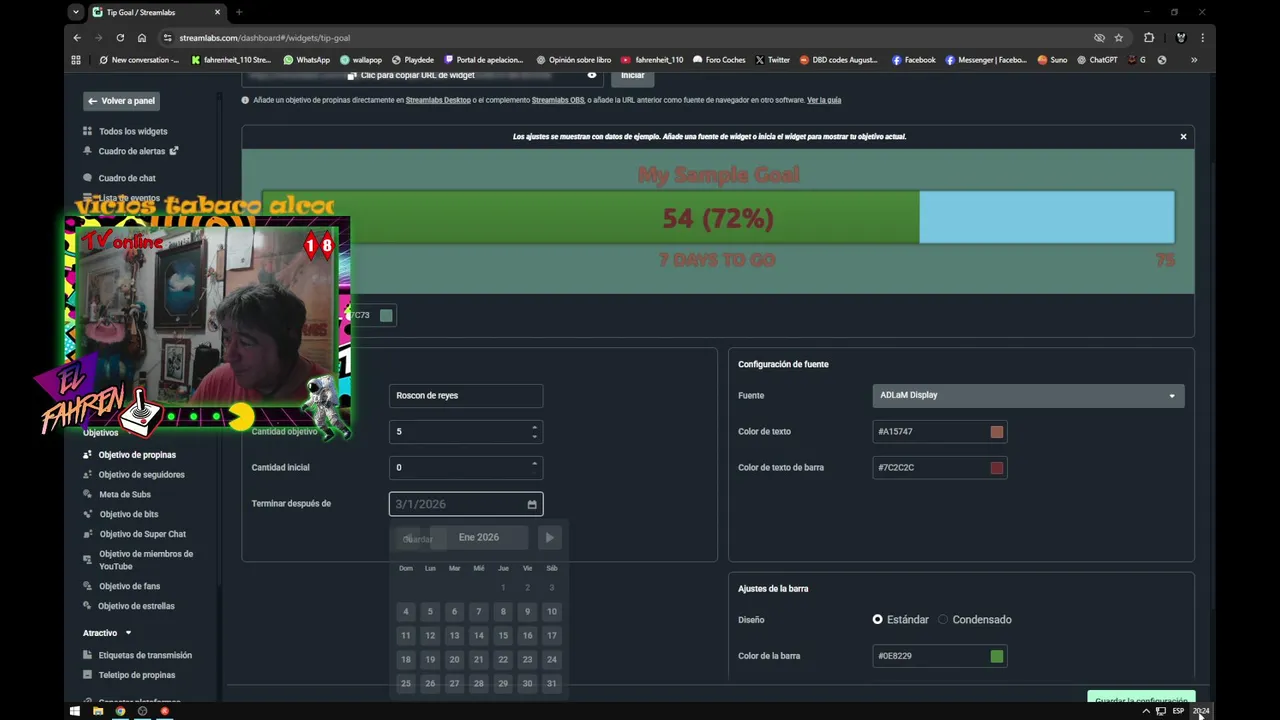Viewport: 1280px width, 720px height.
Task: Copy the widget URL field
Action: (423, 76)
